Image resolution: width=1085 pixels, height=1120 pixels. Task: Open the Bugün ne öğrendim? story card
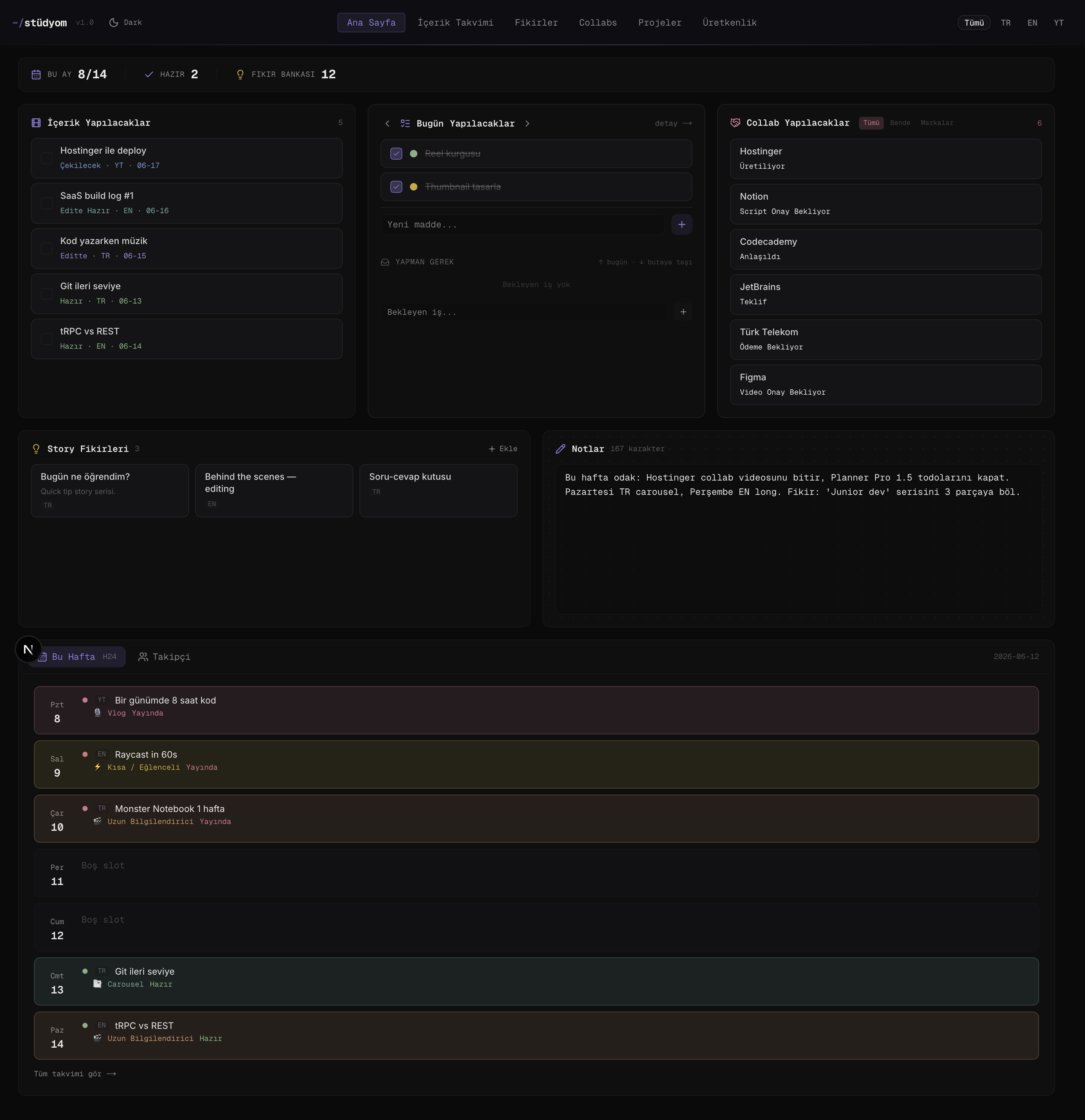click(110, 491)
